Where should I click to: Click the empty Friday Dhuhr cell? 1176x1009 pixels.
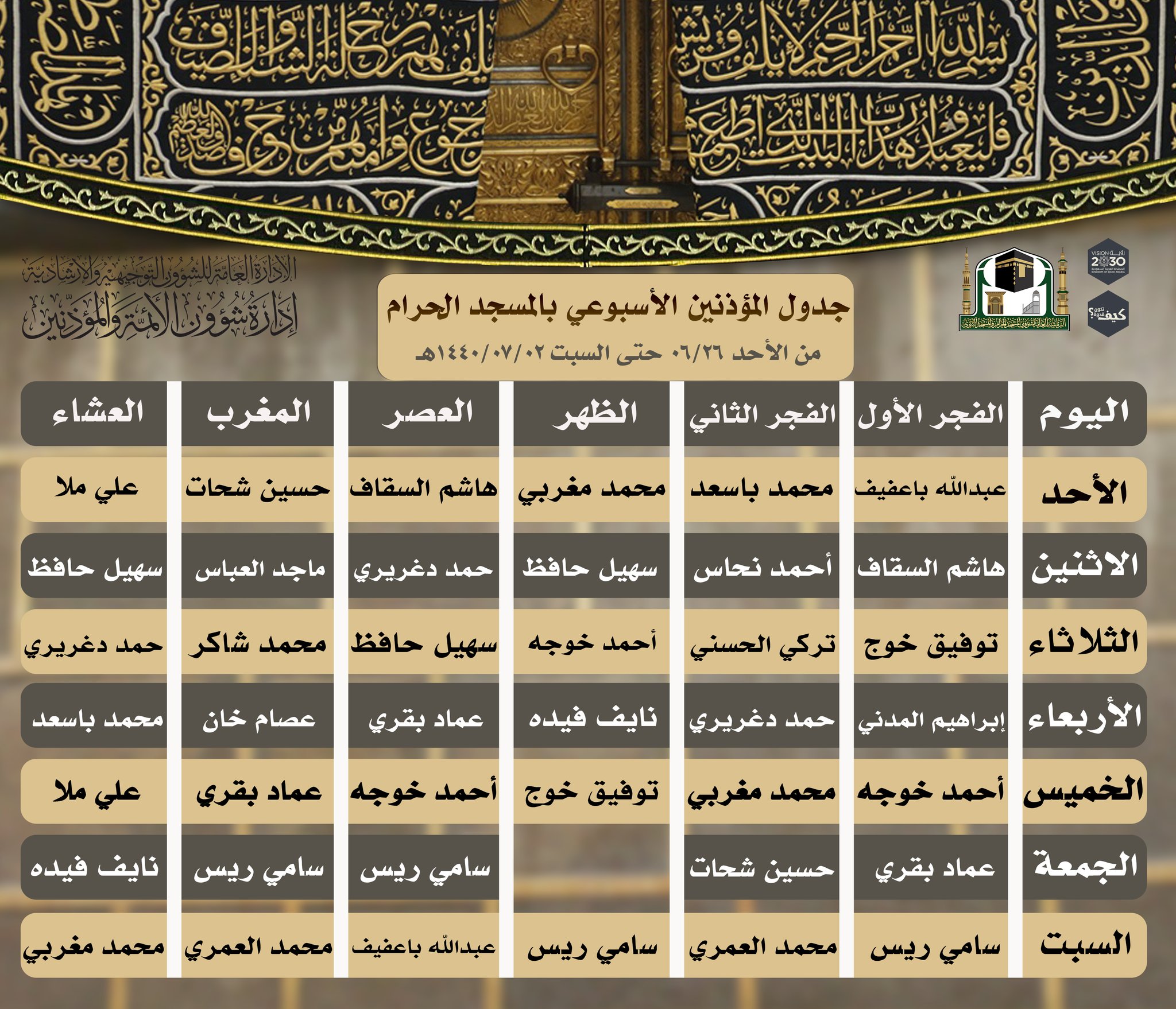pos(591,867)
